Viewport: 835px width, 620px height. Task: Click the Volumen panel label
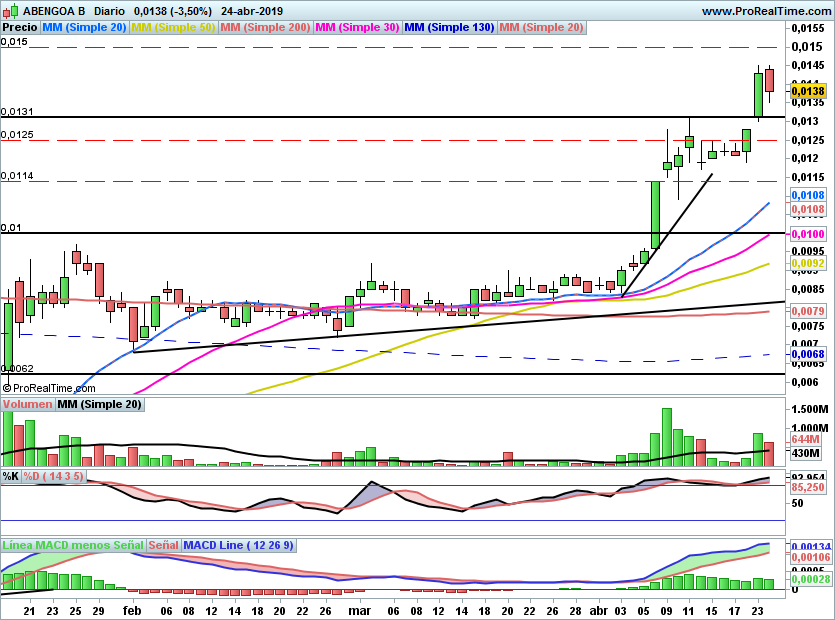28,404
